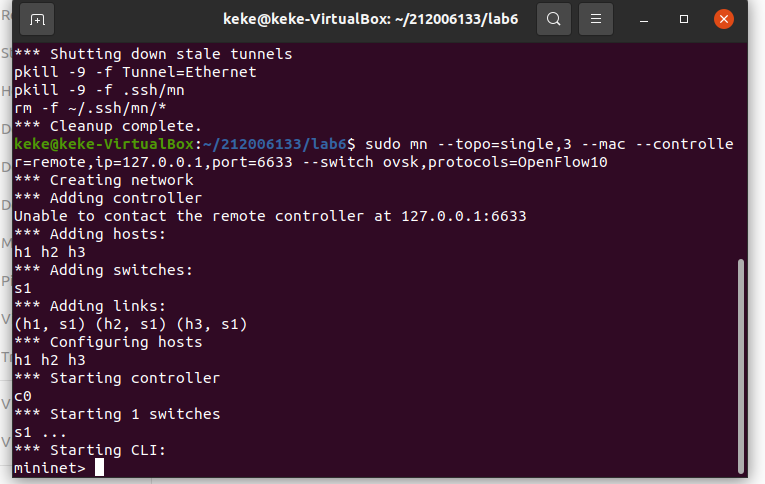Click the green keke@keke-VirtualBox prompt text

[104, 144]
